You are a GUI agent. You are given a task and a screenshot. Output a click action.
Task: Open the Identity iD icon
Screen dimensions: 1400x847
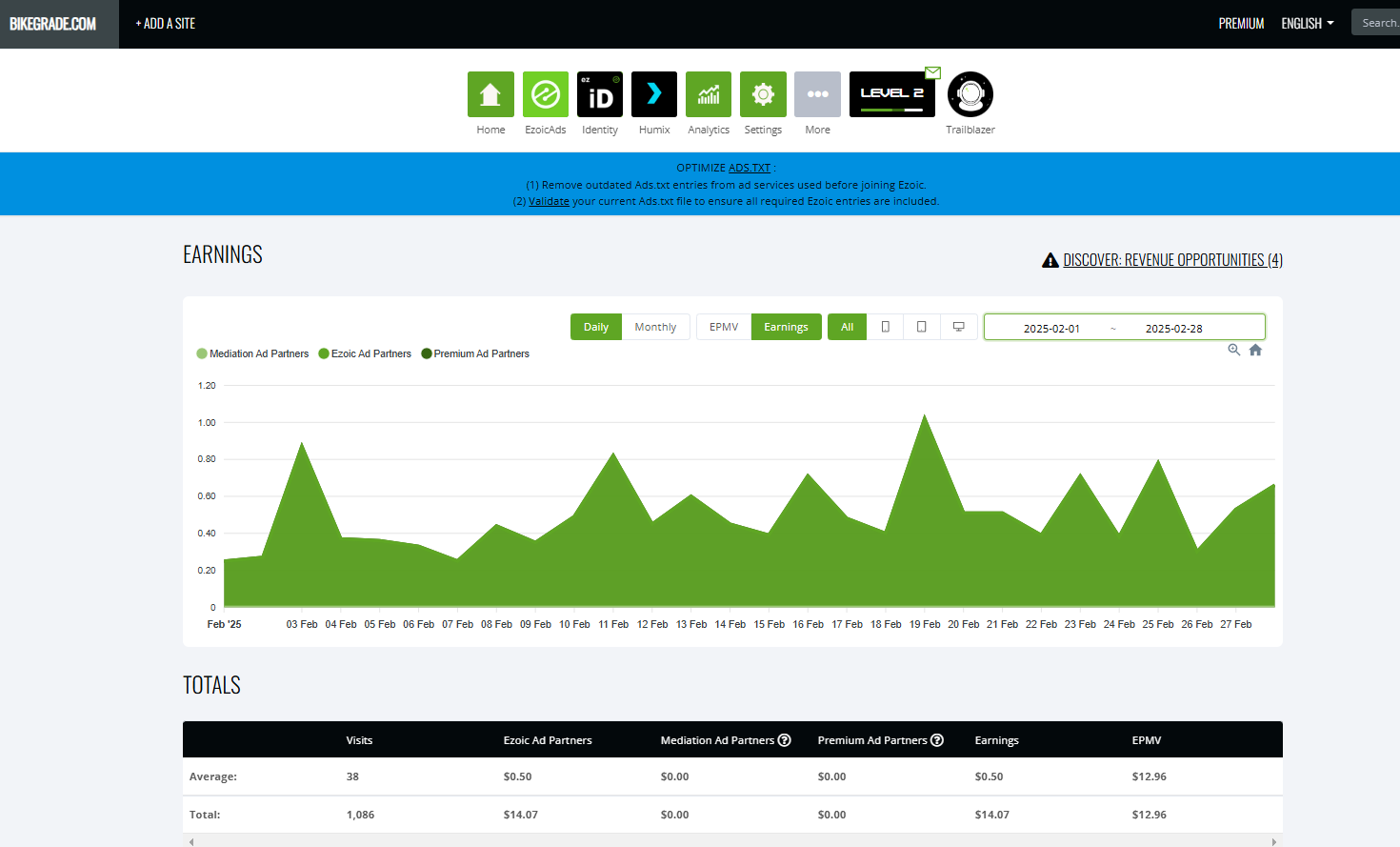(600, 94)
